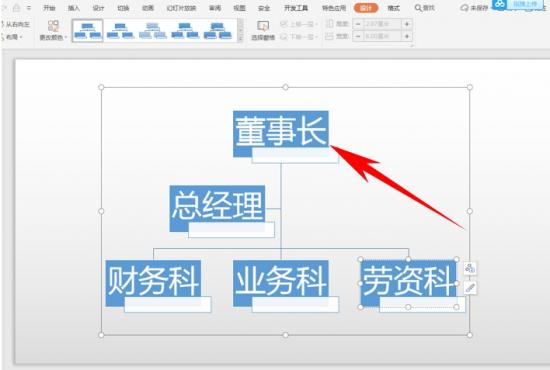Open the 选择窗格 selection pane
This screenshot has width=550, height=370.
coord(263,31)
